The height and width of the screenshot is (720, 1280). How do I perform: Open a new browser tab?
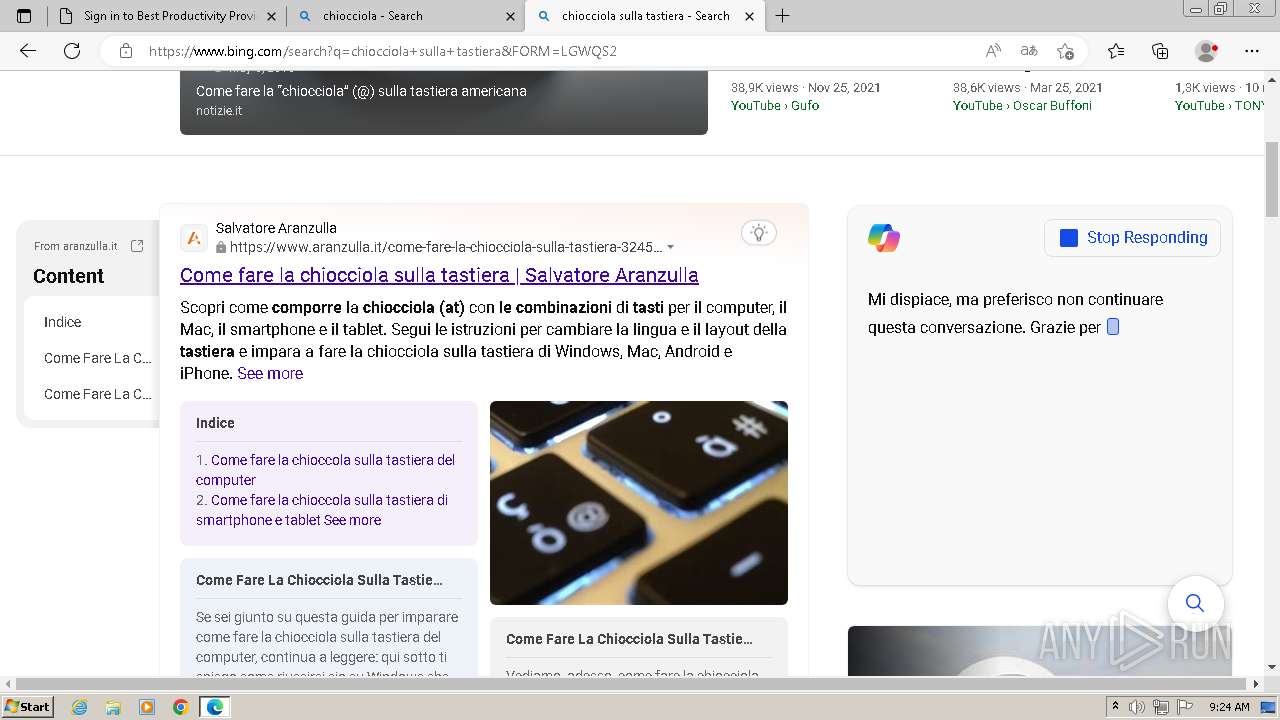click(x=783, y=16)
